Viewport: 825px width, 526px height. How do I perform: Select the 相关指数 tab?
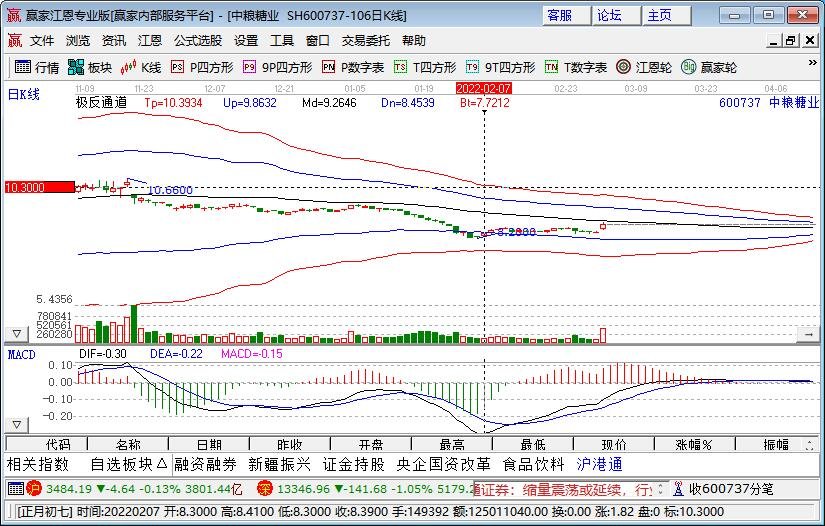point(38,464)
